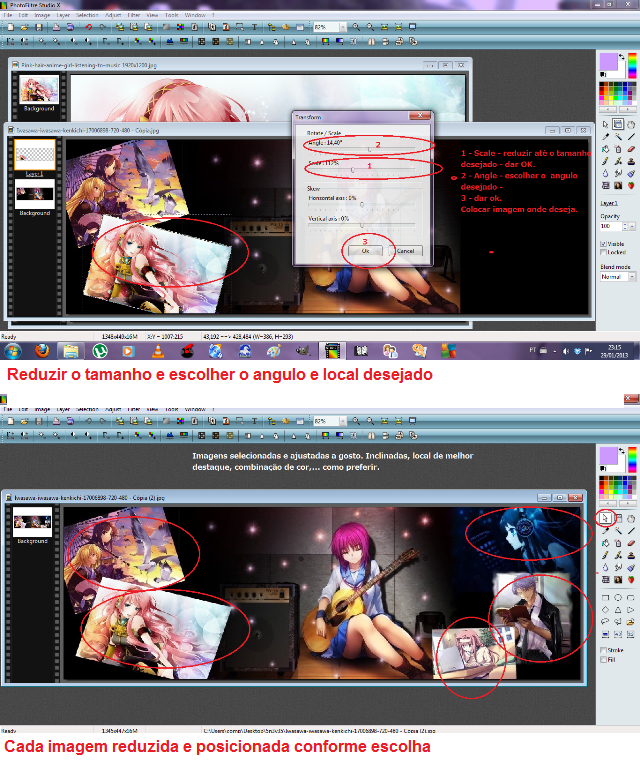This screenshot has width=640, height=772.
Task: Open Firefox from the Windows taskbar
Action: pos(42,351)
